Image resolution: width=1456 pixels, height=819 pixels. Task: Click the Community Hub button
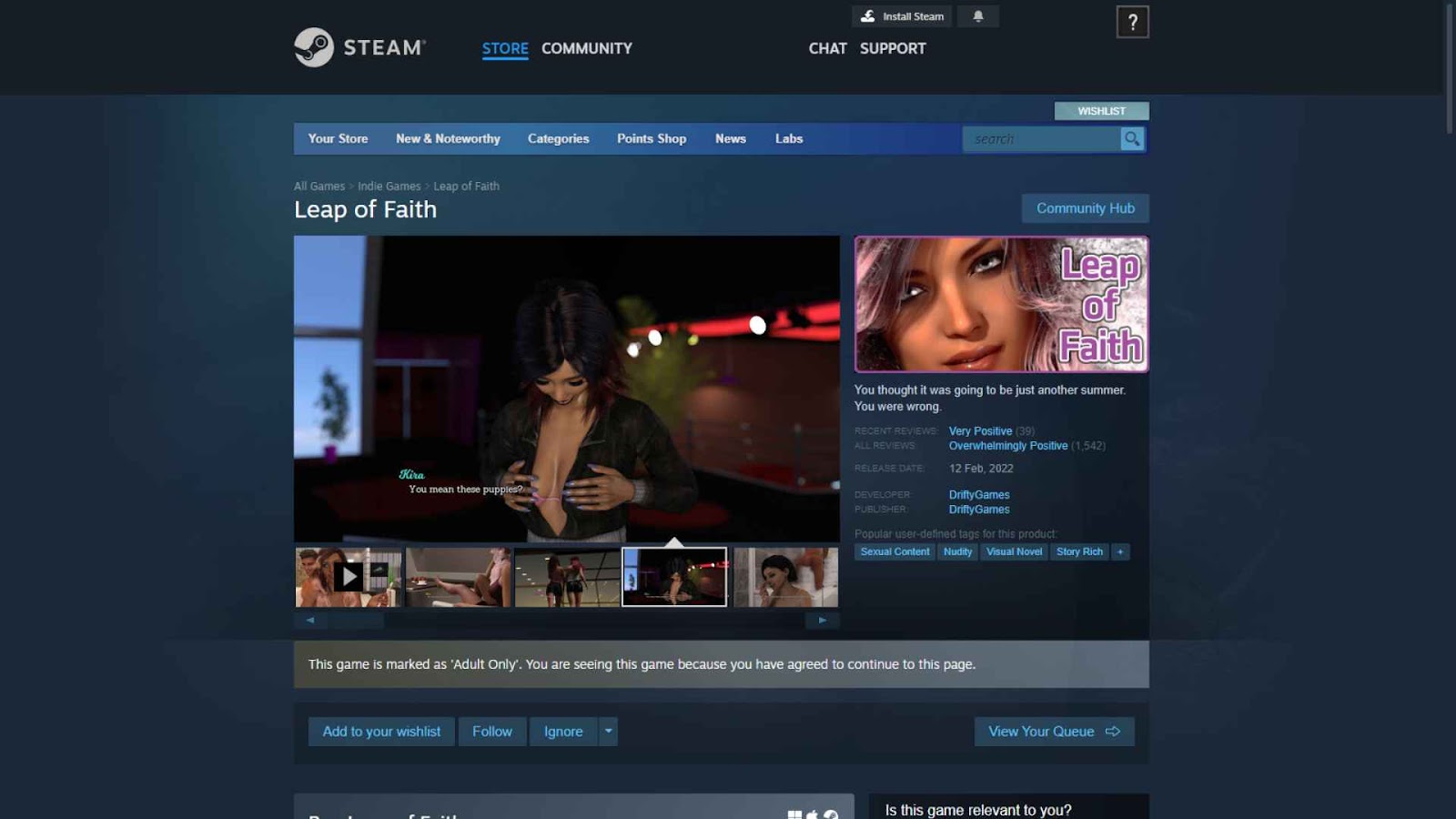pyautogui.click(x=1086, y=208)
